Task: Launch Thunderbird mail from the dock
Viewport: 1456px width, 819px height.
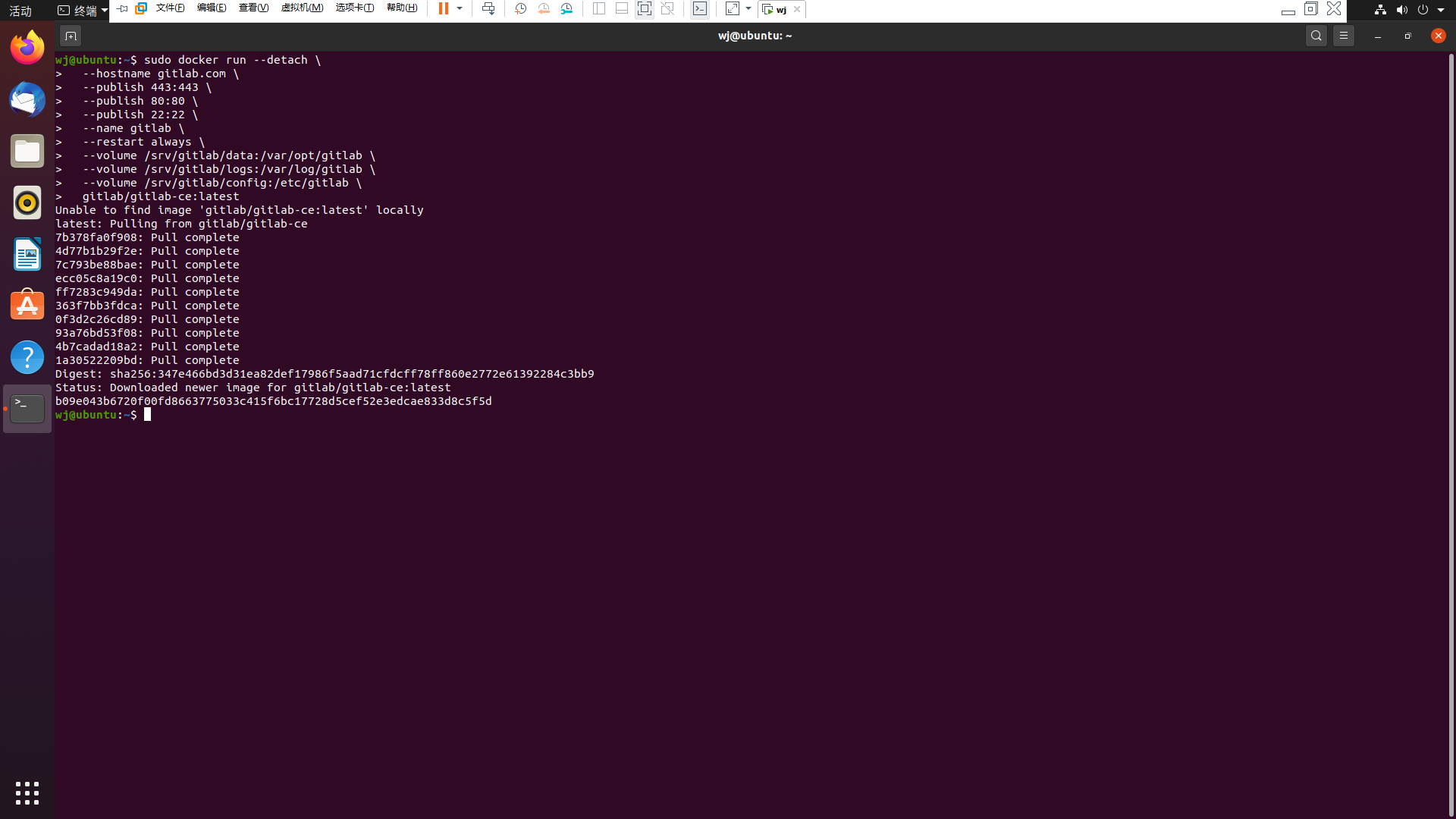Action: click(27, 99)
